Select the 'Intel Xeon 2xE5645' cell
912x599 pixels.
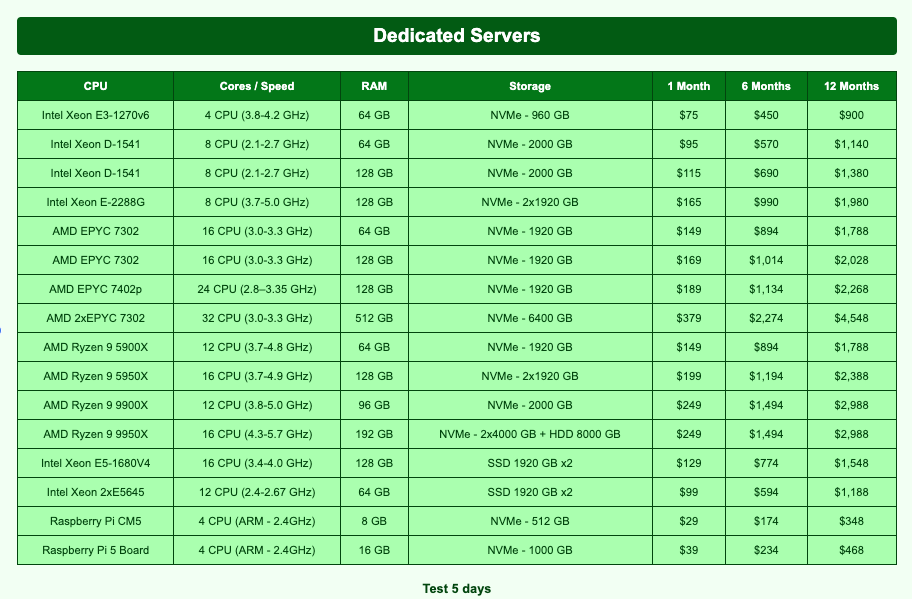click(x=95, y=493)
